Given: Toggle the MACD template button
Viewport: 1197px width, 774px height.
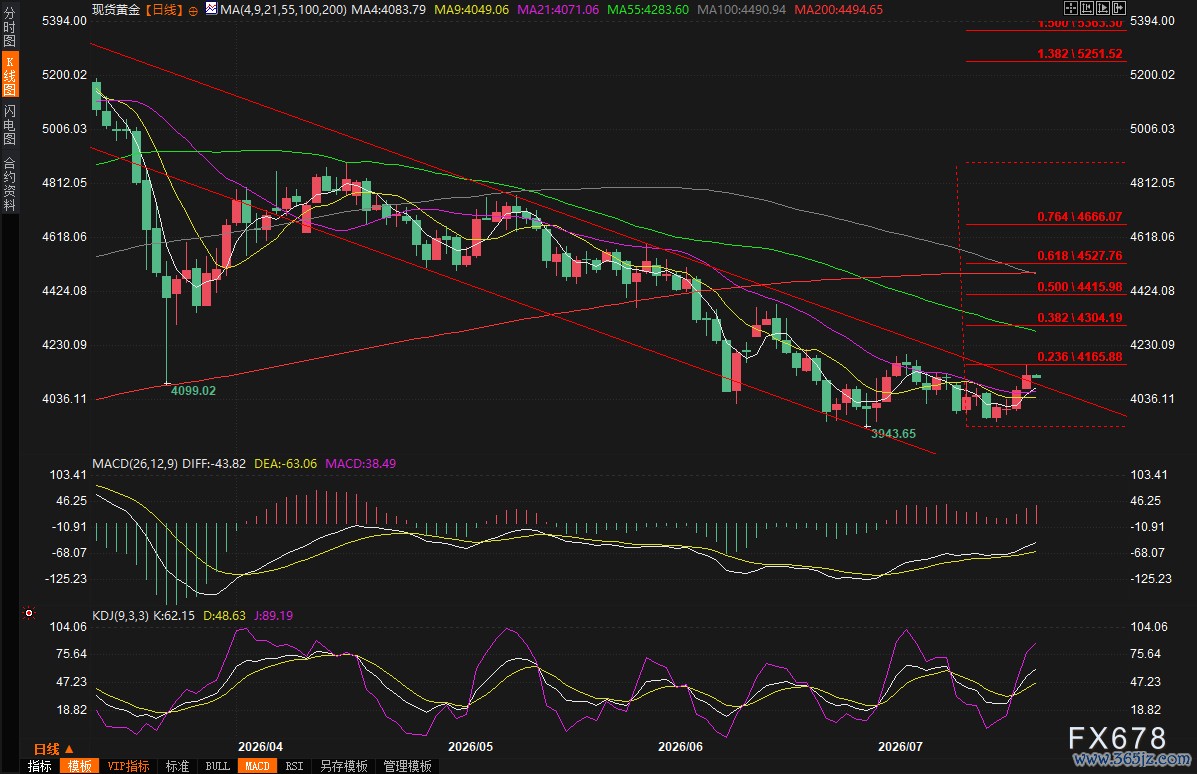Looking at the screenshot, I should point(256,766).
